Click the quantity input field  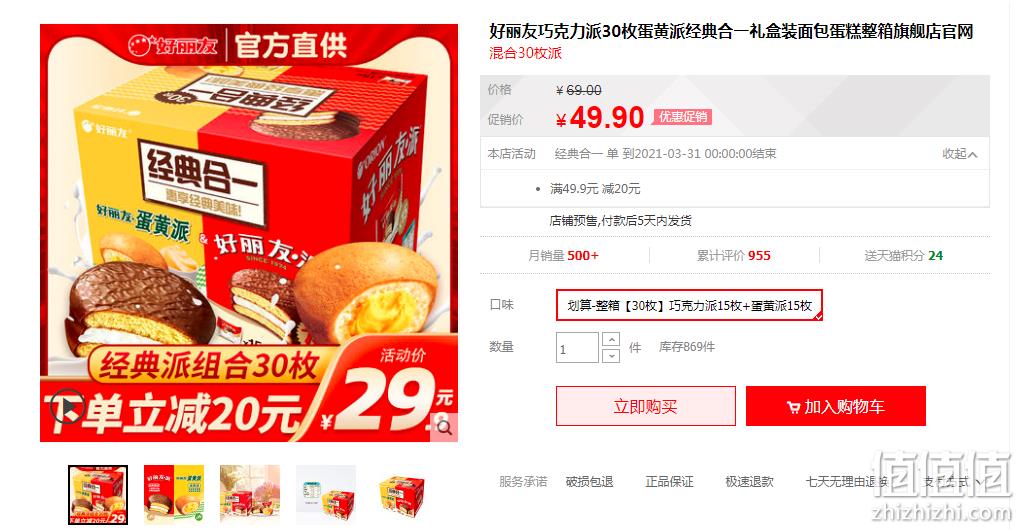(x=577, y=348)
